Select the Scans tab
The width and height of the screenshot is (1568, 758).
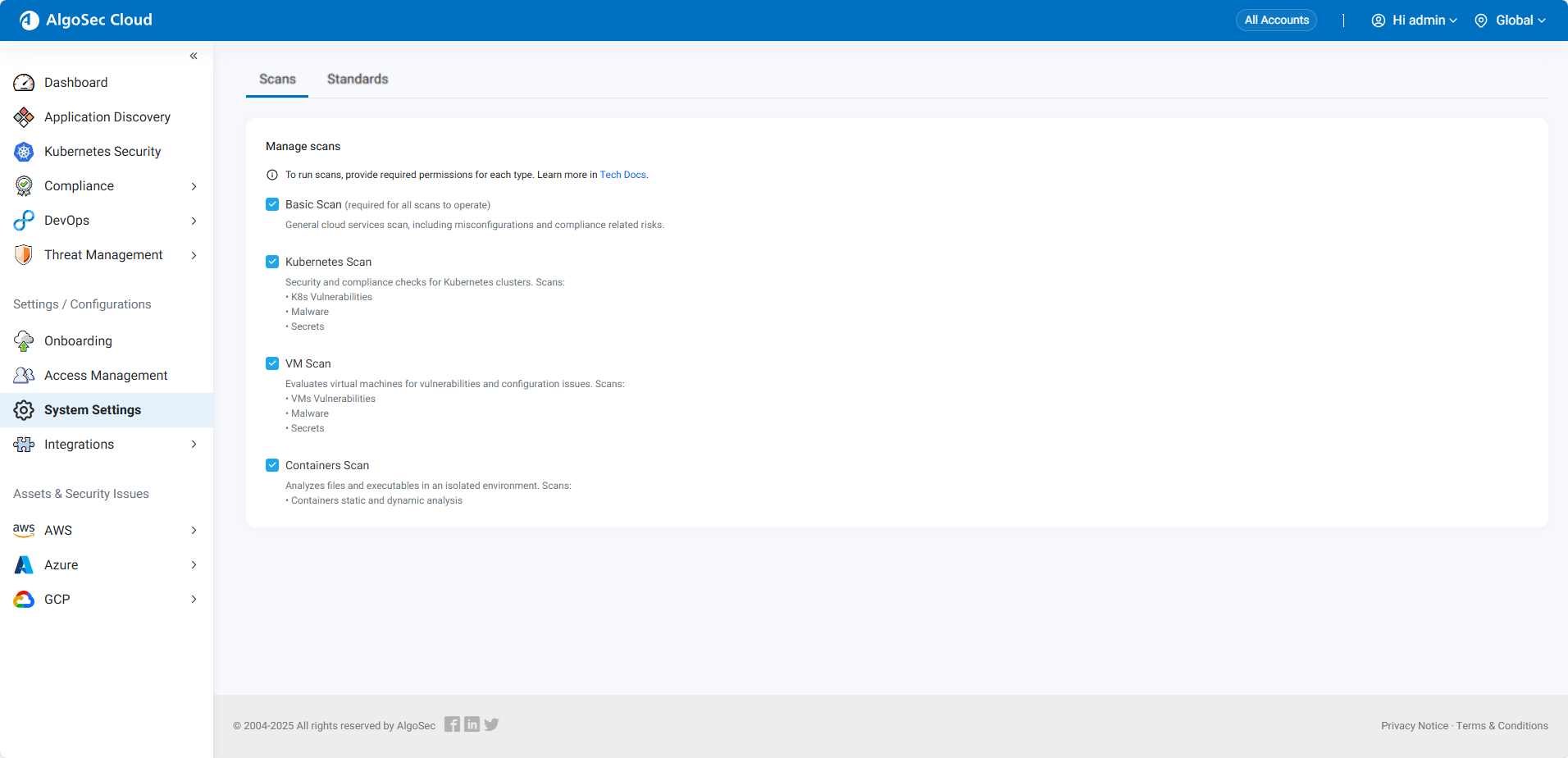[277, 80]
